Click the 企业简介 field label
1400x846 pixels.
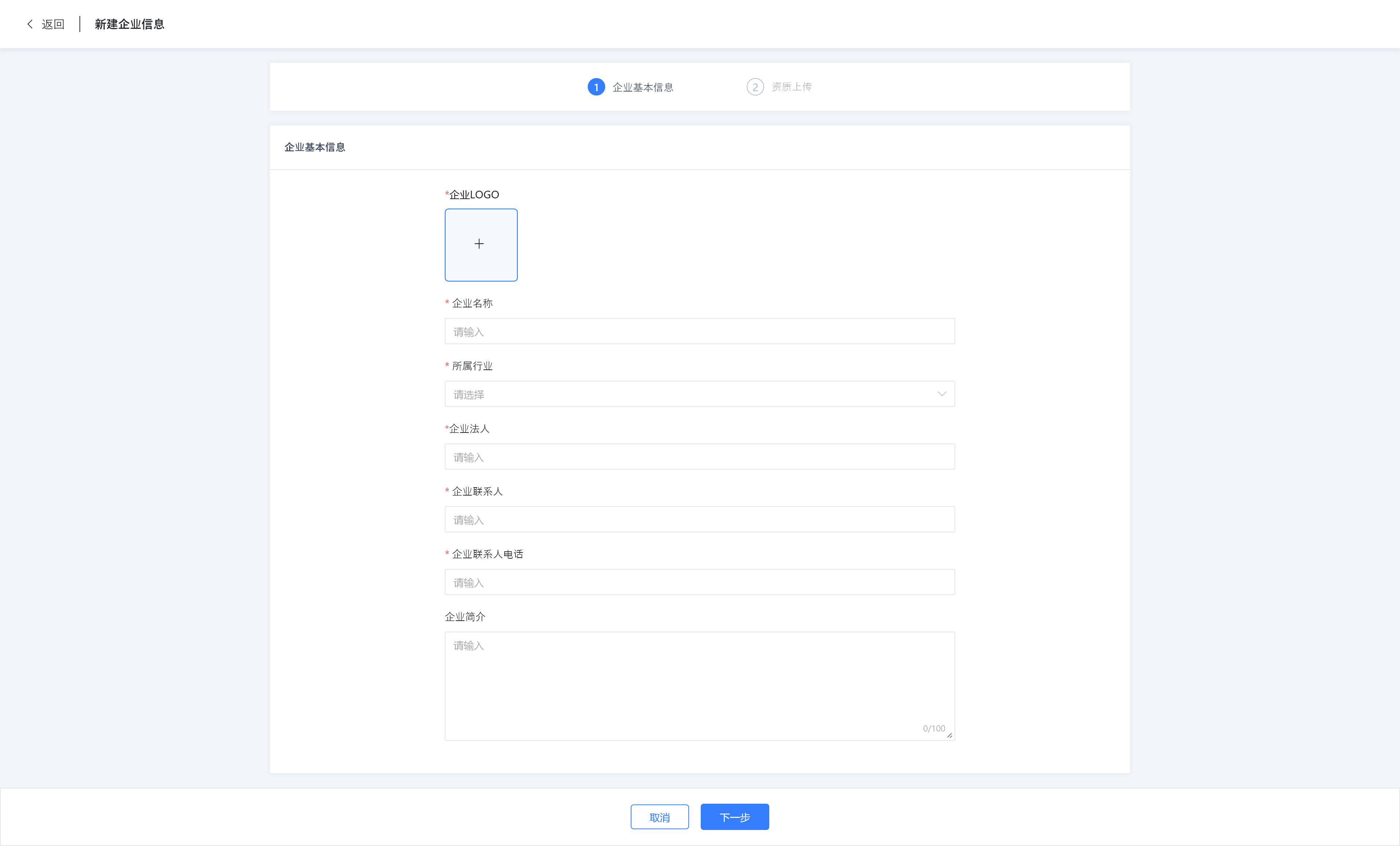click(x=465, y=617)
